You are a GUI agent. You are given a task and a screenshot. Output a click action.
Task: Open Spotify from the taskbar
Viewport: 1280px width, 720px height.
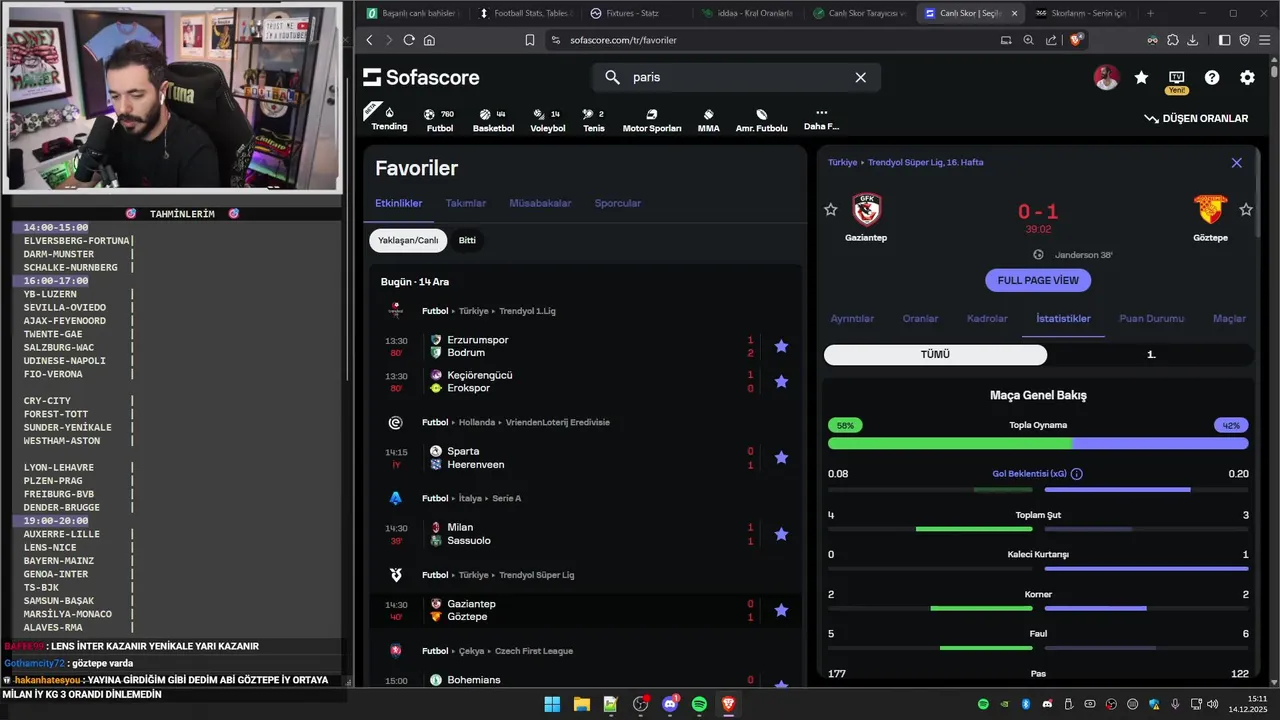pos(699,704)
